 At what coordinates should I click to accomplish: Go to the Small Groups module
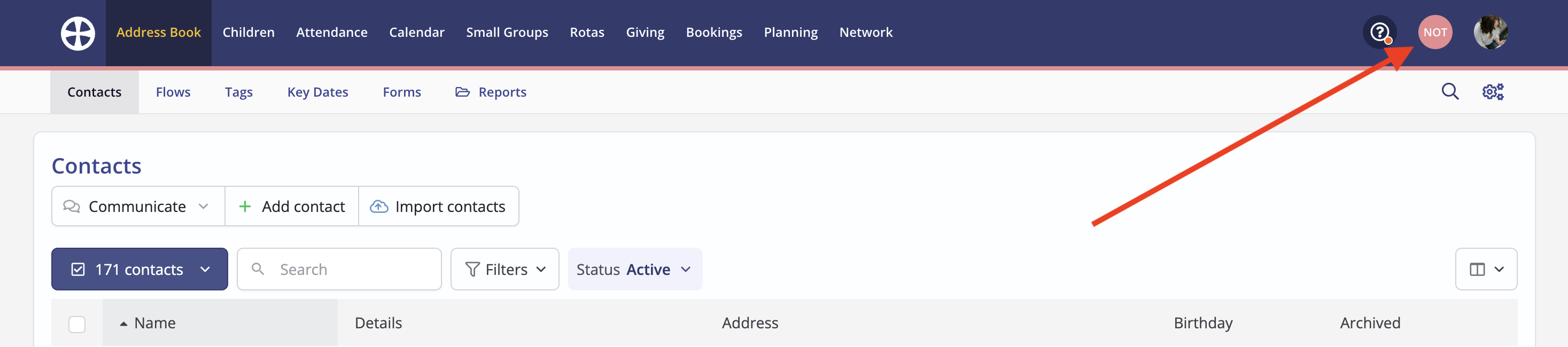[x=507, y=32]
